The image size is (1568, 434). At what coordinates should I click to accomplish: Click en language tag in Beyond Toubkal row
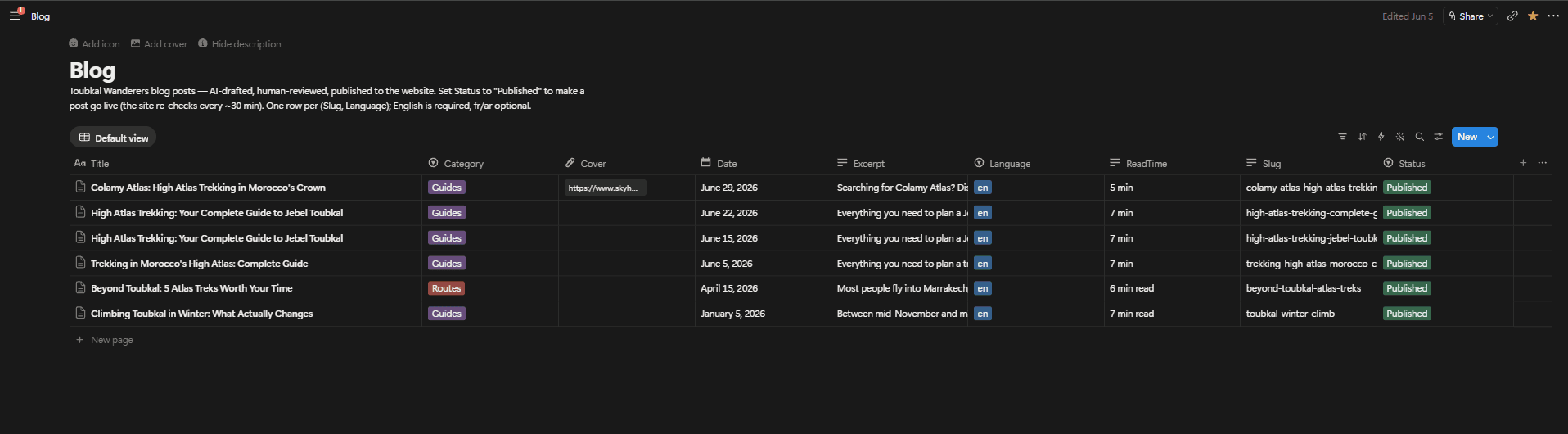pos(983,288)
